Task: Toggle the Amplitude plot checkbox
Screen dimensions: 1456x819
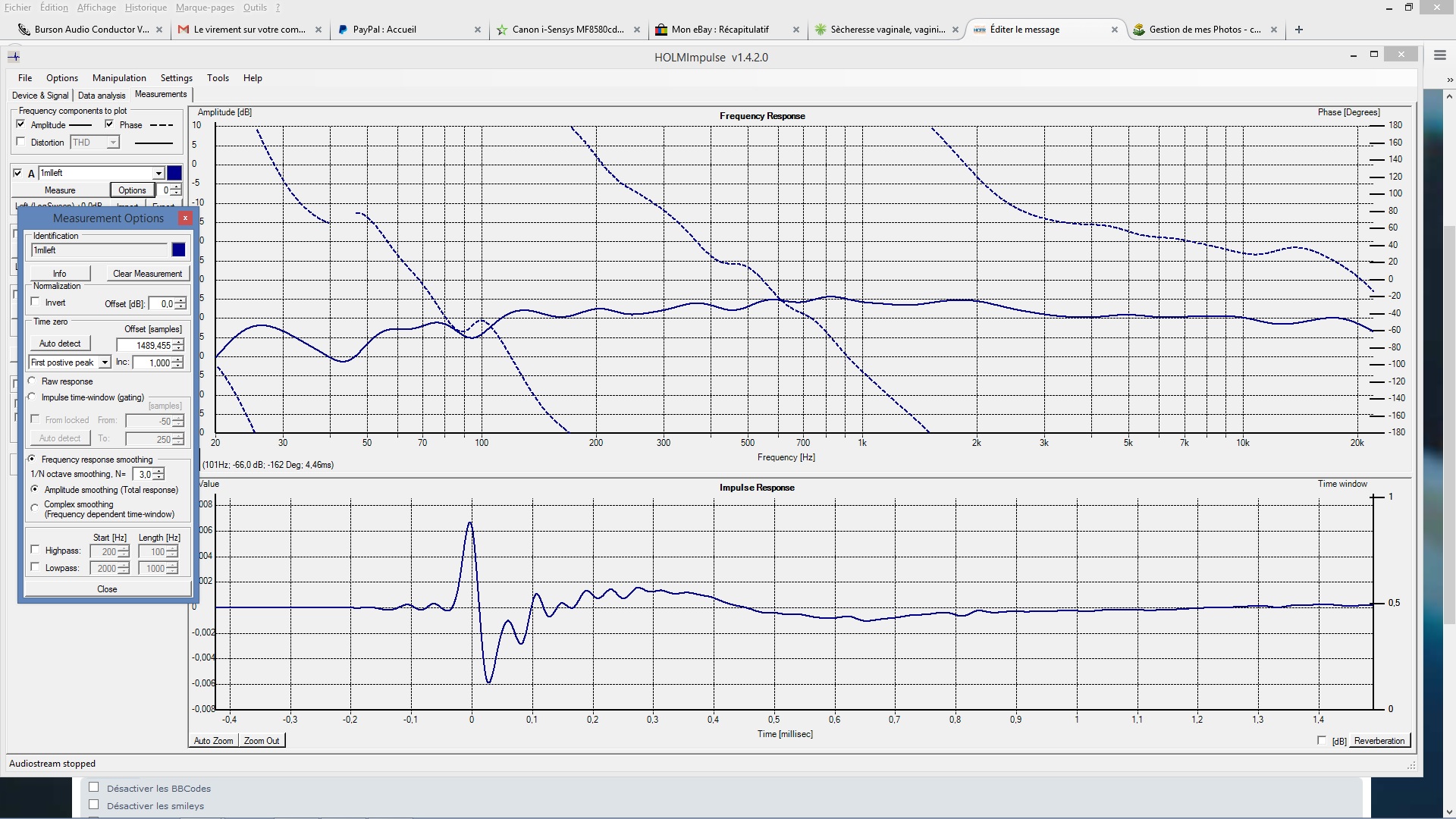Action: 20,124
